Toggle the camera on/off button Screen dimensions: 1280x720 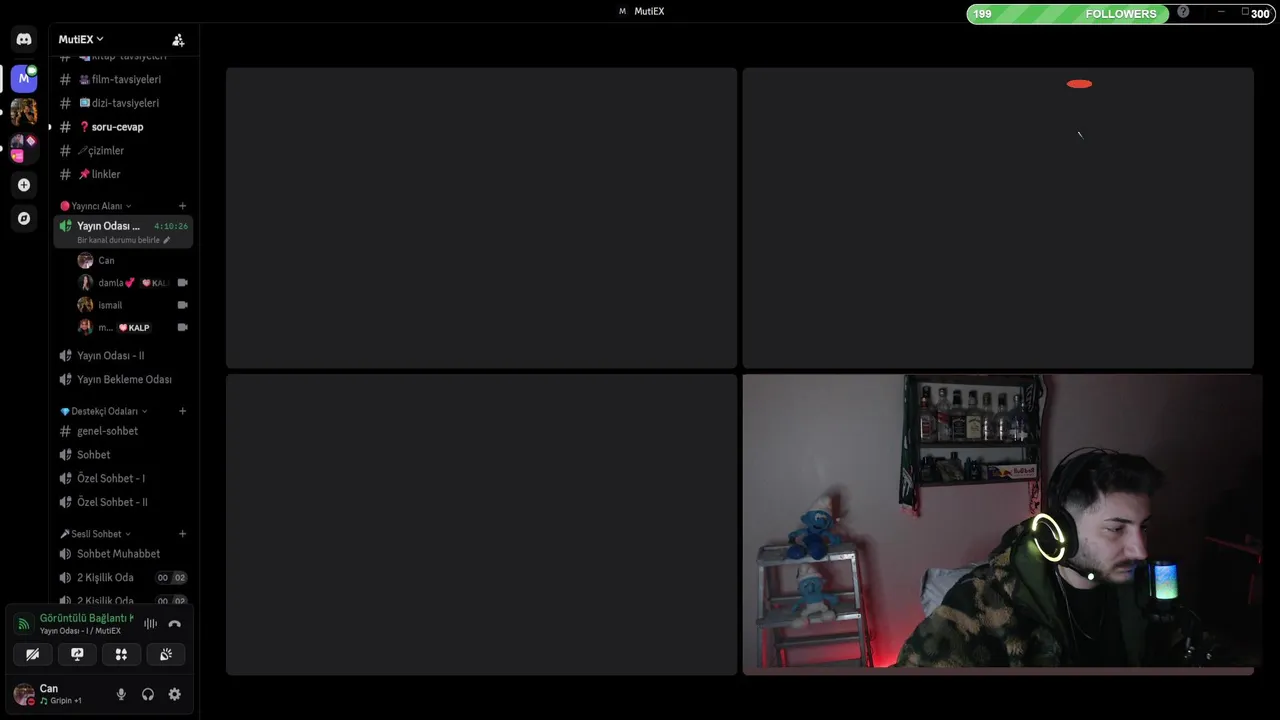[33, 654]
